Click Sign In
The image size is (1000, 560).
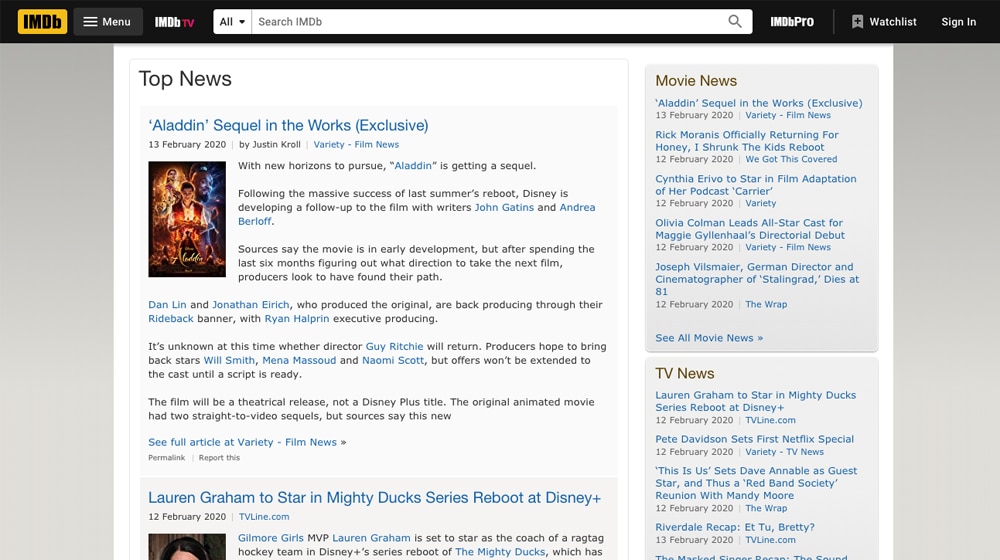pyautogui.click(x=959, y=22)
